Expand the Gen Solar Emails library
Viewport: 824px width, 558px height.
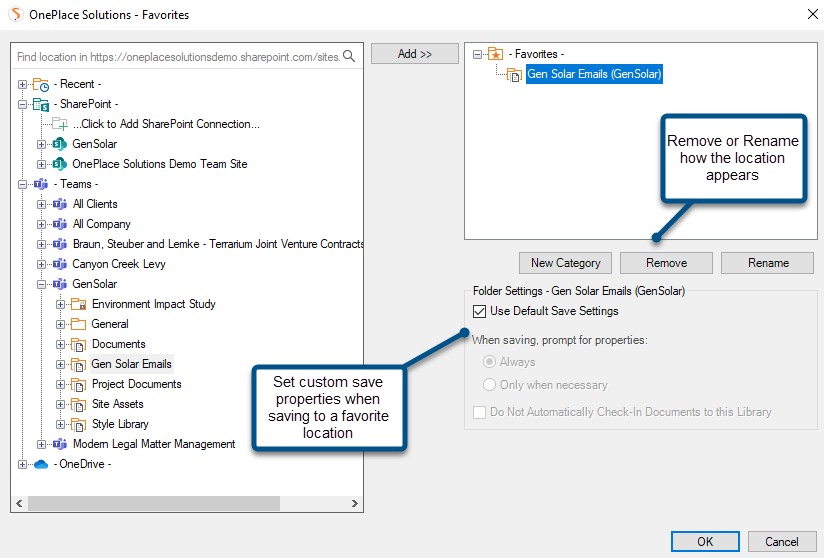click(x=60, y=364)
